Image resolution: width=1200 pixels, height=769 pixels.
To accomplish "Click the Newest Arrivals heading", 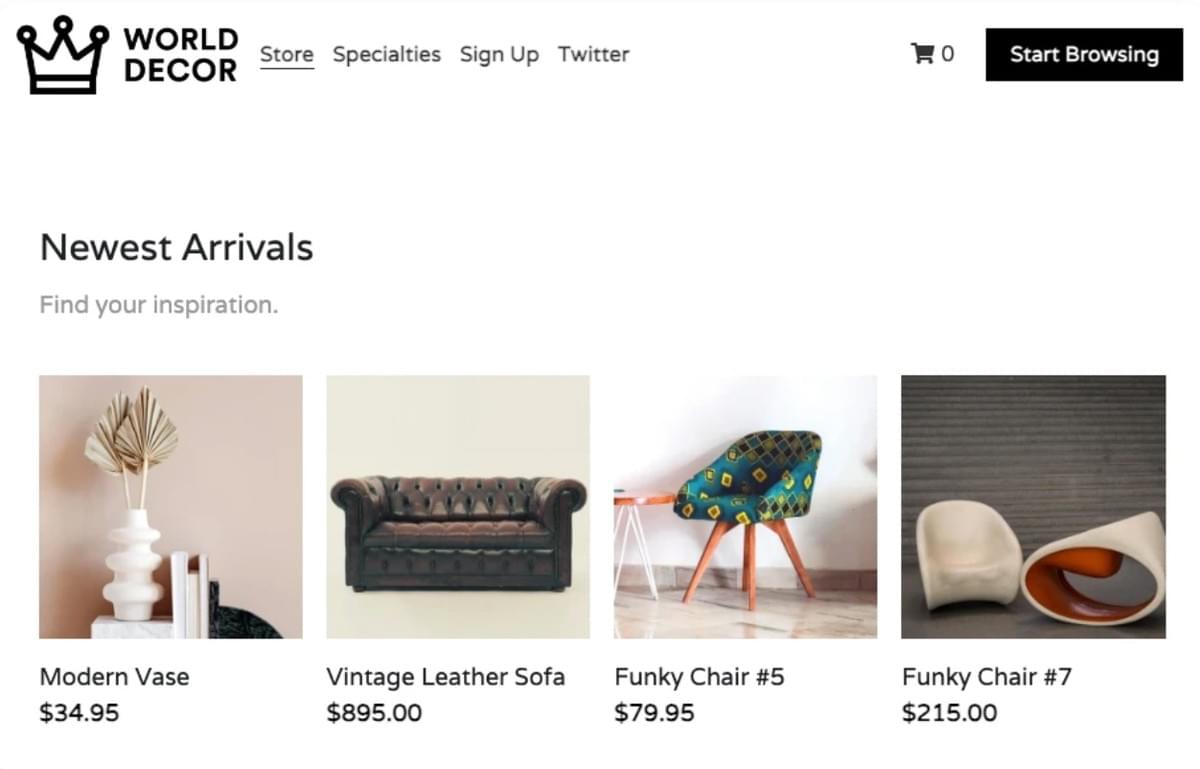I will pos(176,247).
